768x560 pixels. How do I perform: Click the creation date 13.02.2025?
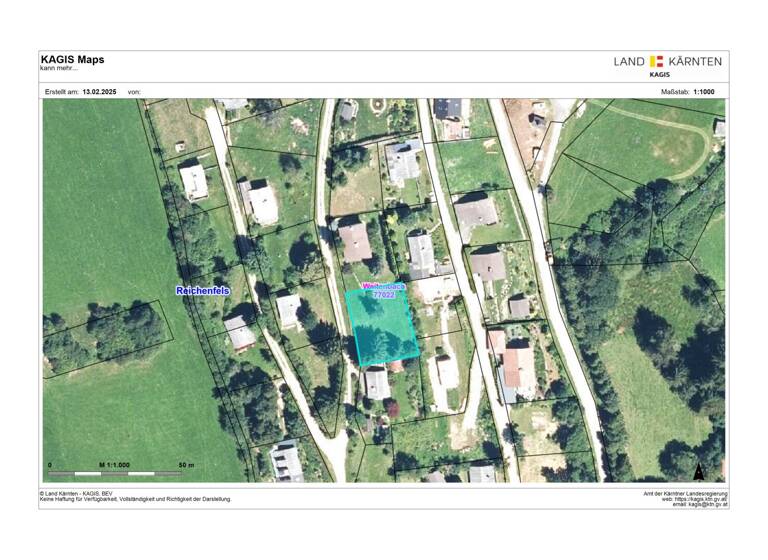(99, 91)
